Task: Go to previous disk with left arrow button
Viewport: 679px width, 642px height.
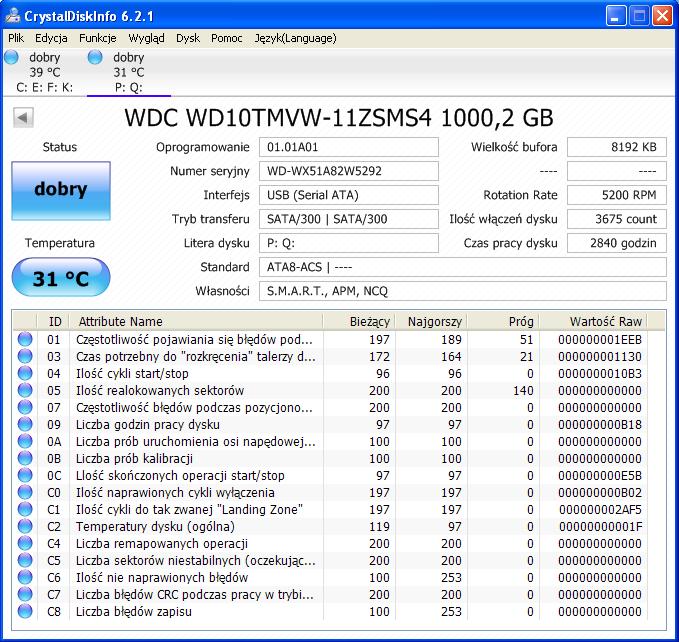Action: 23,117
